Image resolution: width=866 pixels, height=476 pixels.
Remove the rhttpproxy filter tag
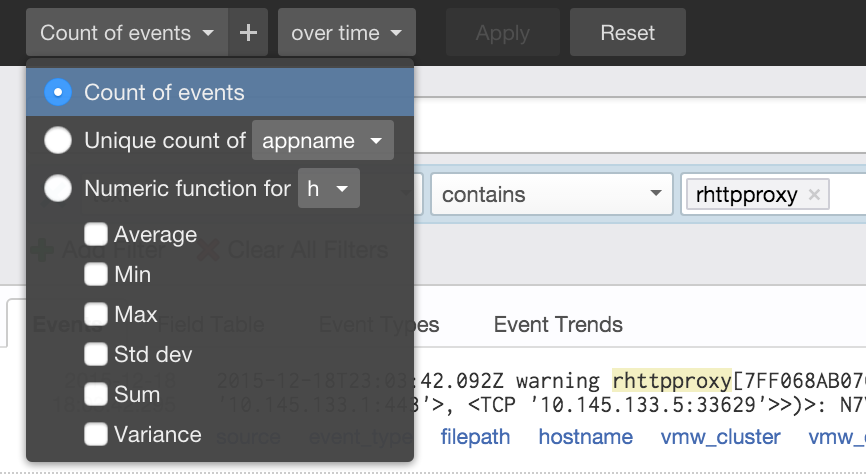[814, 195]
